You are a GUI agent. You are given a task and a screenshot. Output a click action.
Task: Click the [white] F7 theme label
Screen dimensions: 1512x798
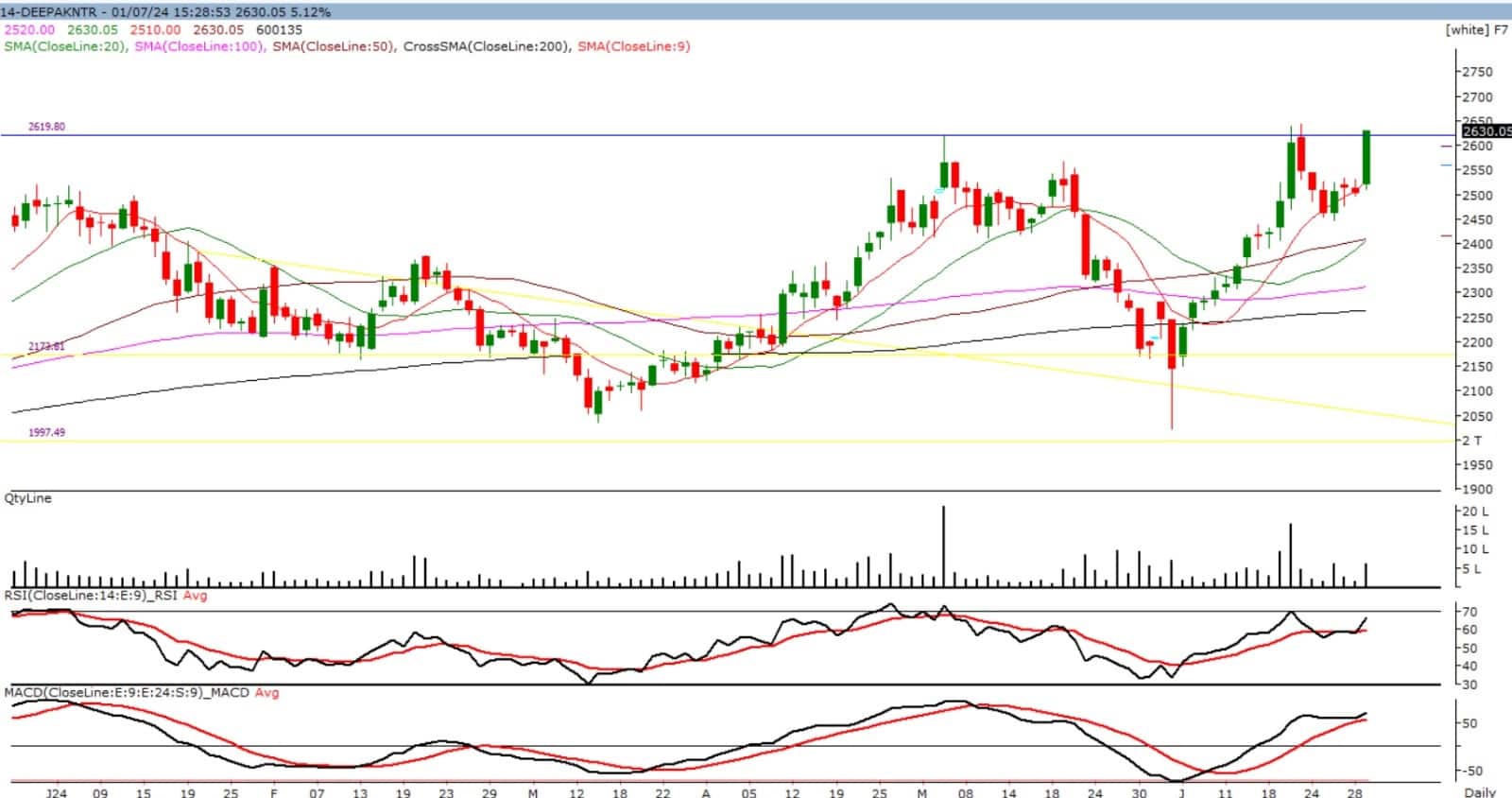(1476, 29)
